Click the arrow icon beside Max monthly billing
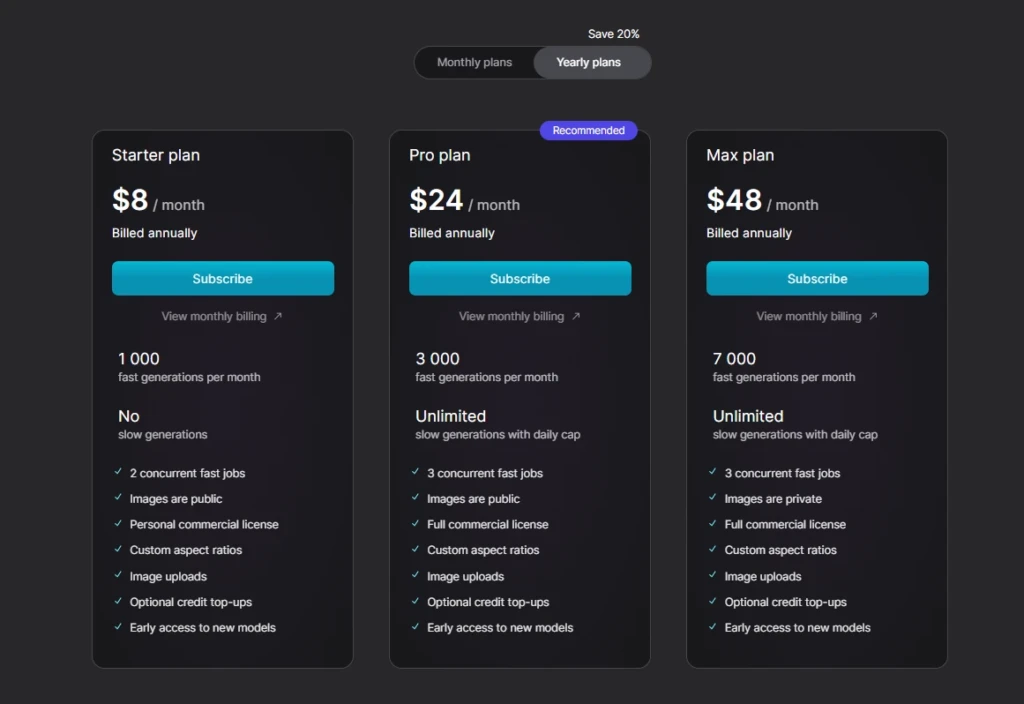 coord(872,316)
